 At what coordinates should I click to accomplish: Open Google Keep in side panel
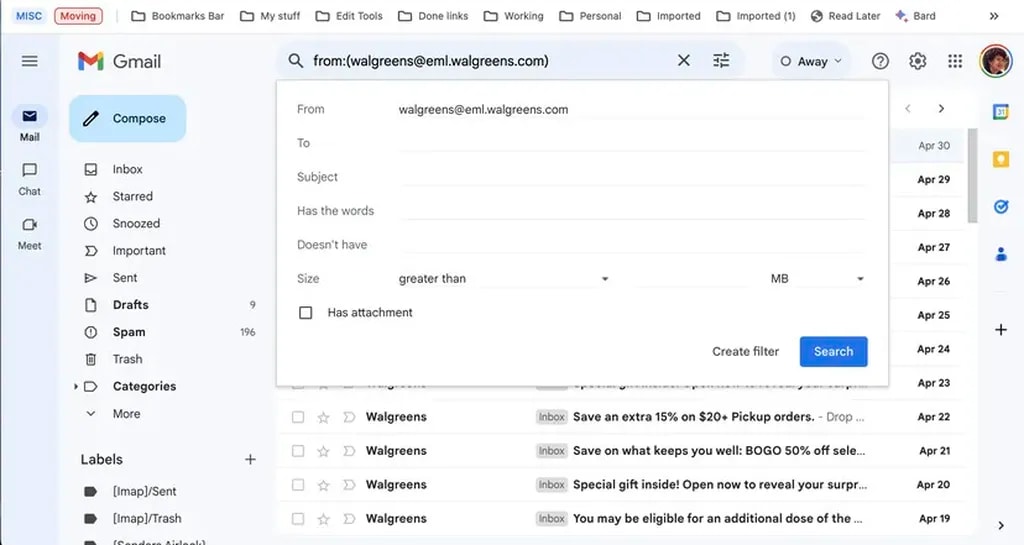click(x=1001, y=160)
